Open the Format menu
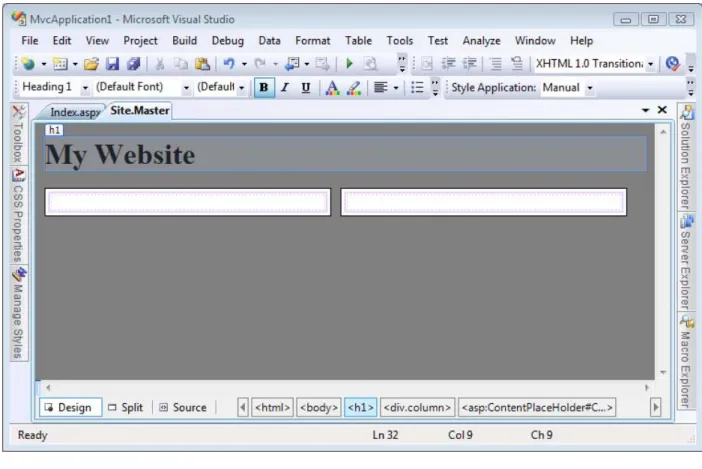The width and height of the screenshot is (702, 469). pos(312,41)
